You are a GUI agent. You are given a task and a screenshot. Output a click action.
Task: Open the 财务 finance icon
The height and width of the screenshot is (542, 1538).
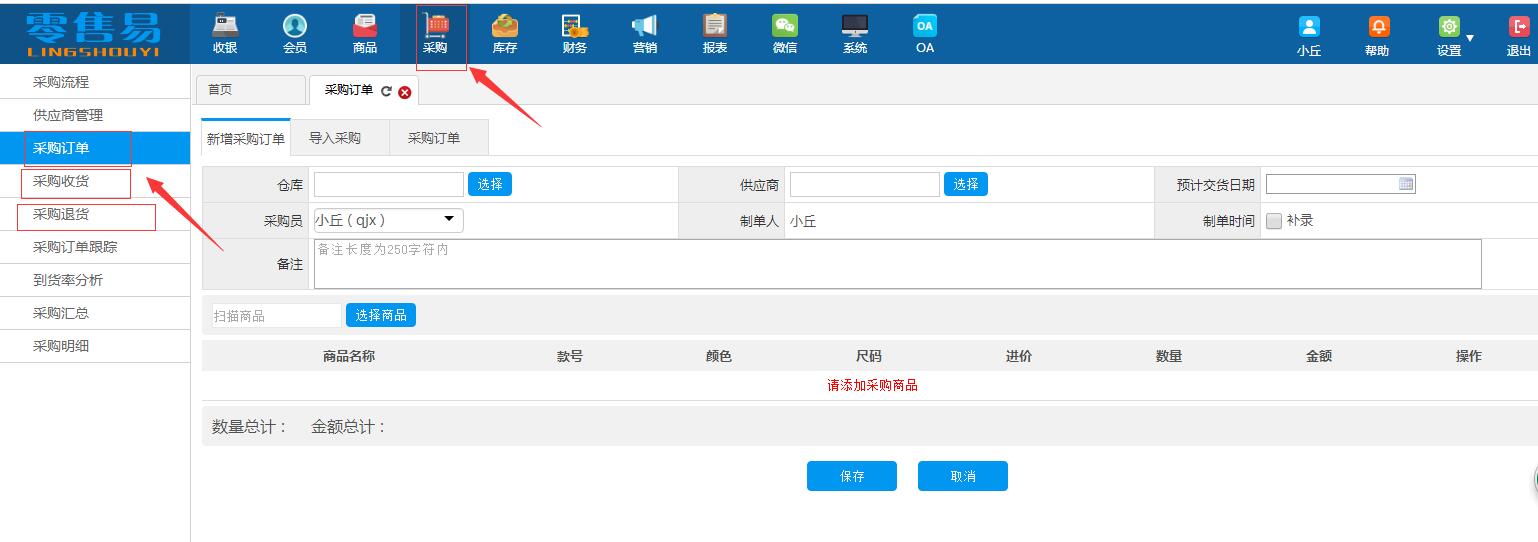tap(575, 27)
